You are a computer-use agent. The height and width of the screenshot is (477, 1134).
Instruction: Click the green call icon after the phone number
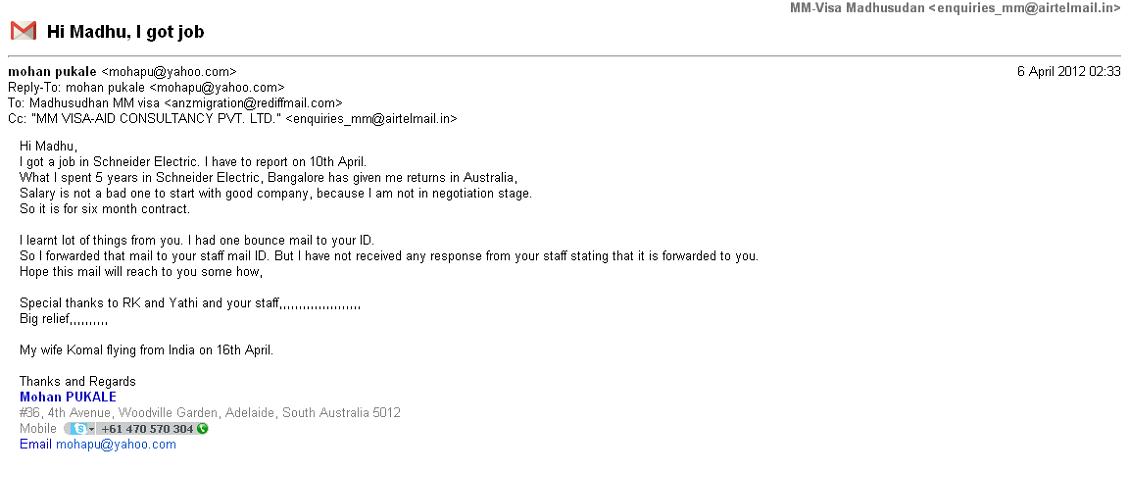click(202, 429)
